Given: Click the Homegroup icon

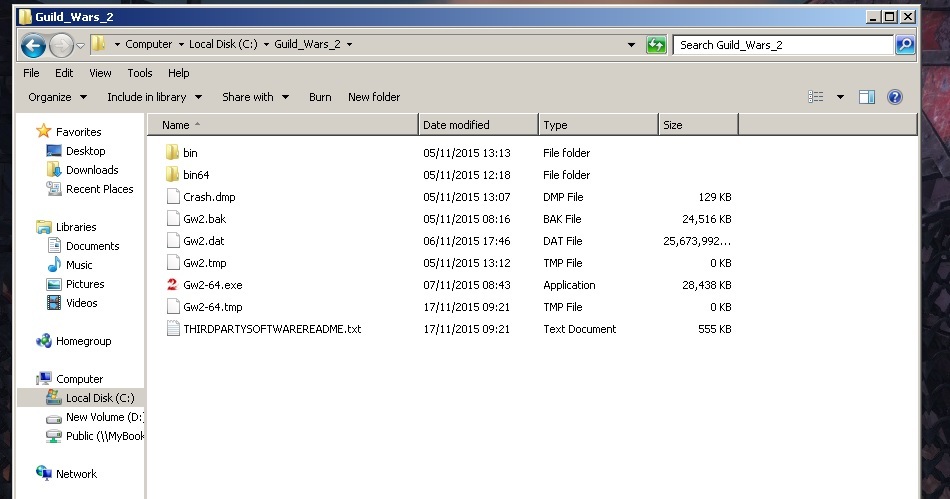Looking at the screenshot, I should point(44,341).
